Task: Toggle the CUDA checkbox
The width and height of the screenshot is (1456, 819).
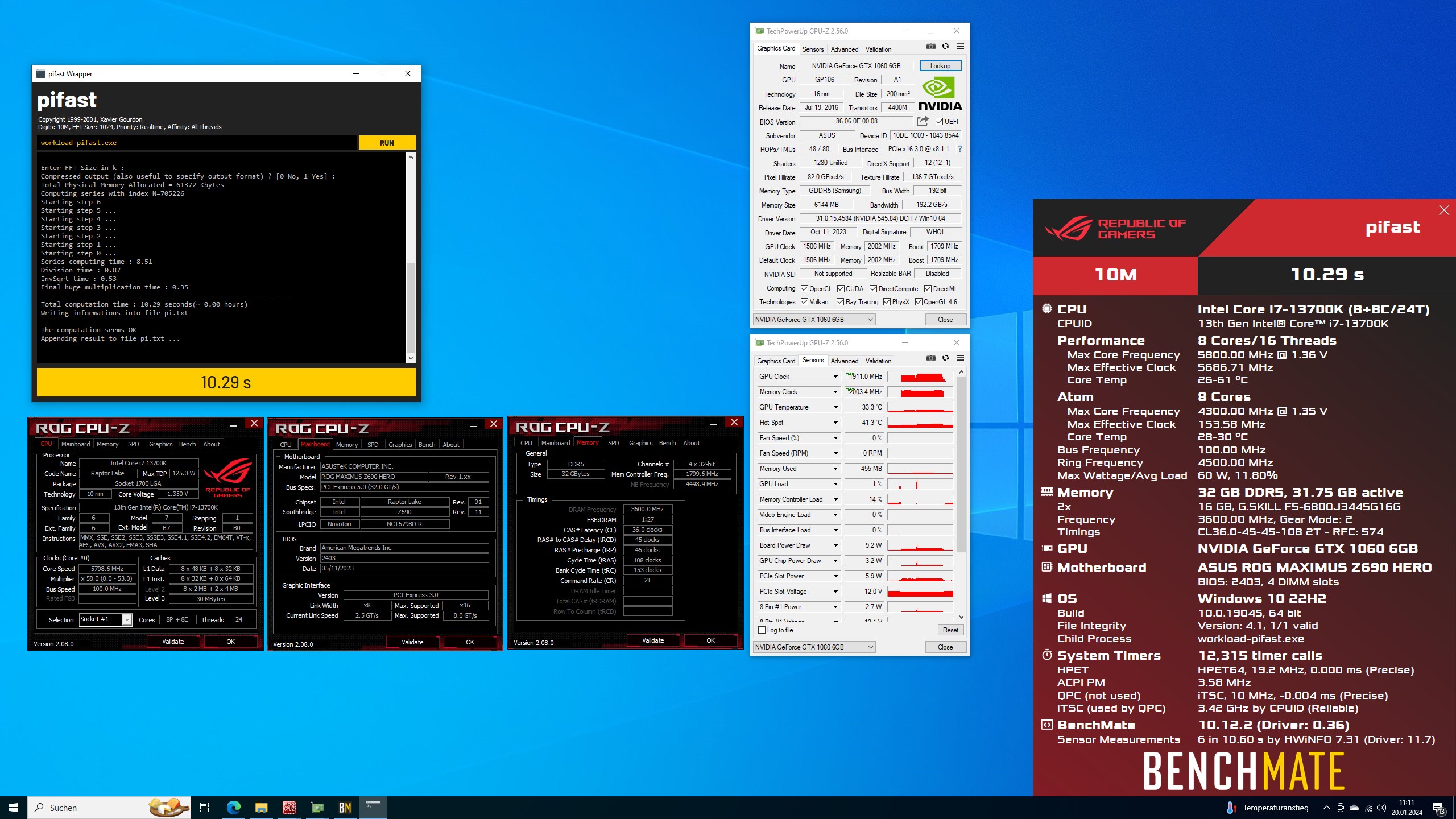Action: [840, 289]
